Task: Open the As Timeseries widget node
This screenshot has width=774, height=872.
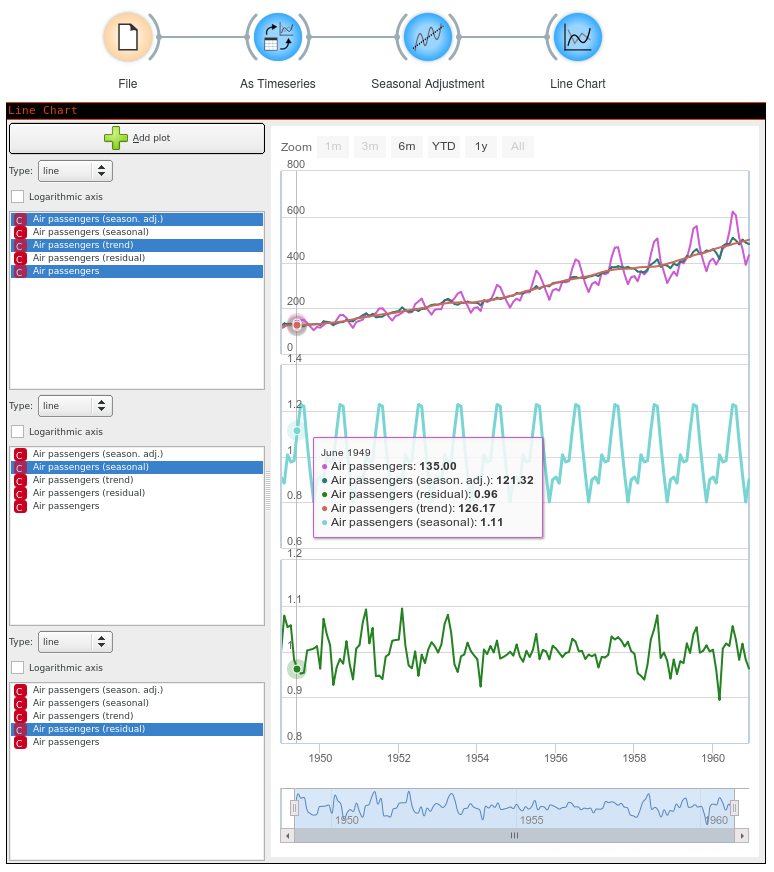Action: click(x=277, y=38)
